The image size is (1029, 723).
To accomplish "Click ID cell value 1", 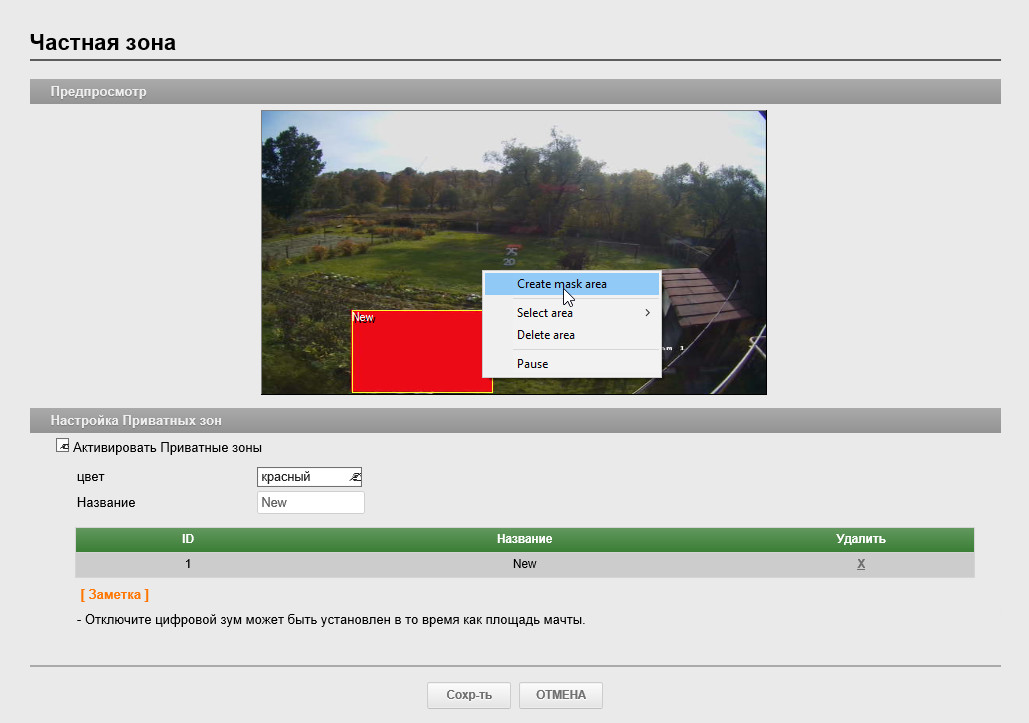I will (x=188, y=564).
